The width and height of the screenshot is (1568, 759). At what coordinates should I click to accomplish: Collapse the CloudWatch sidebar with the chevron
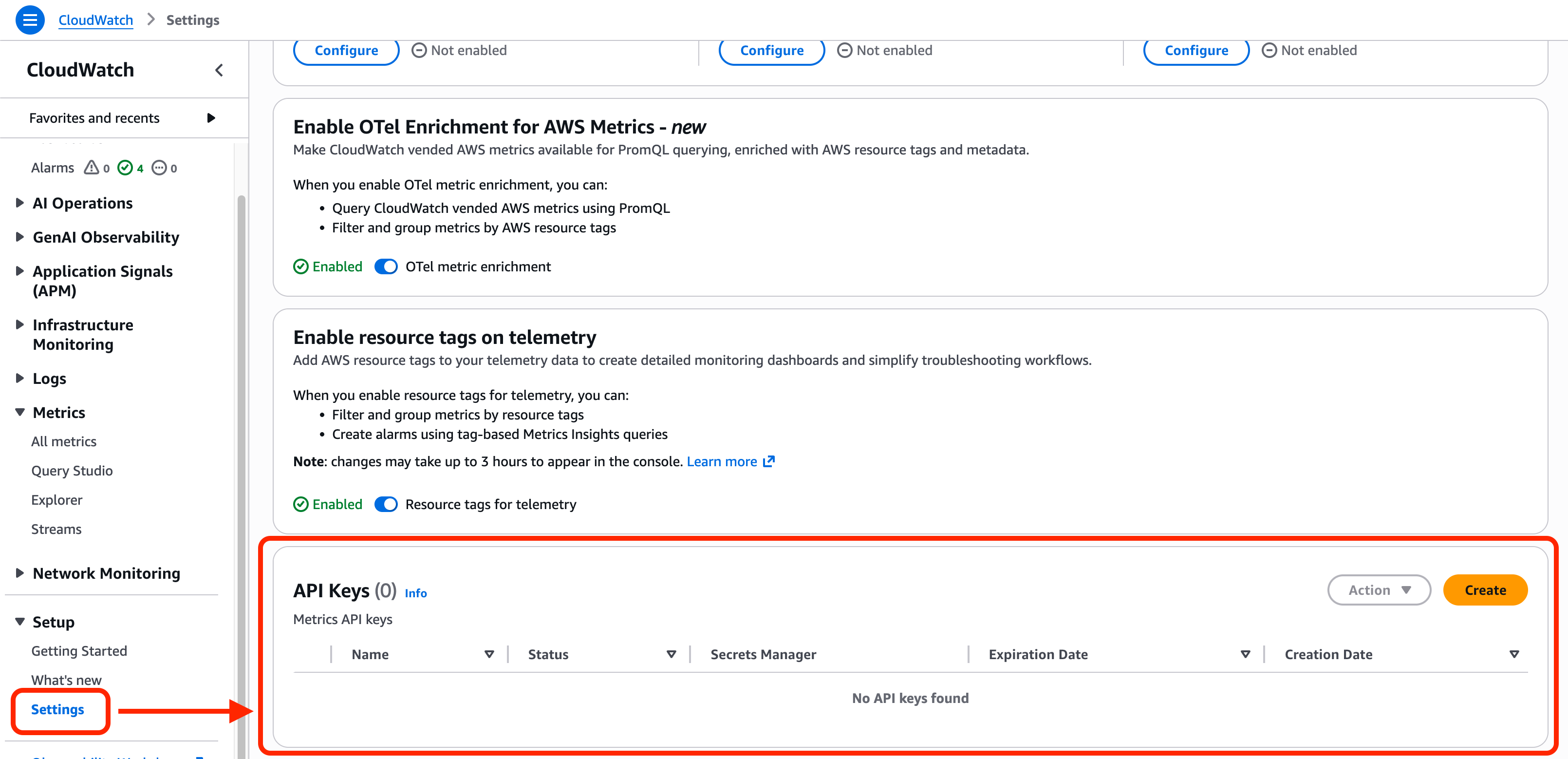219,70
